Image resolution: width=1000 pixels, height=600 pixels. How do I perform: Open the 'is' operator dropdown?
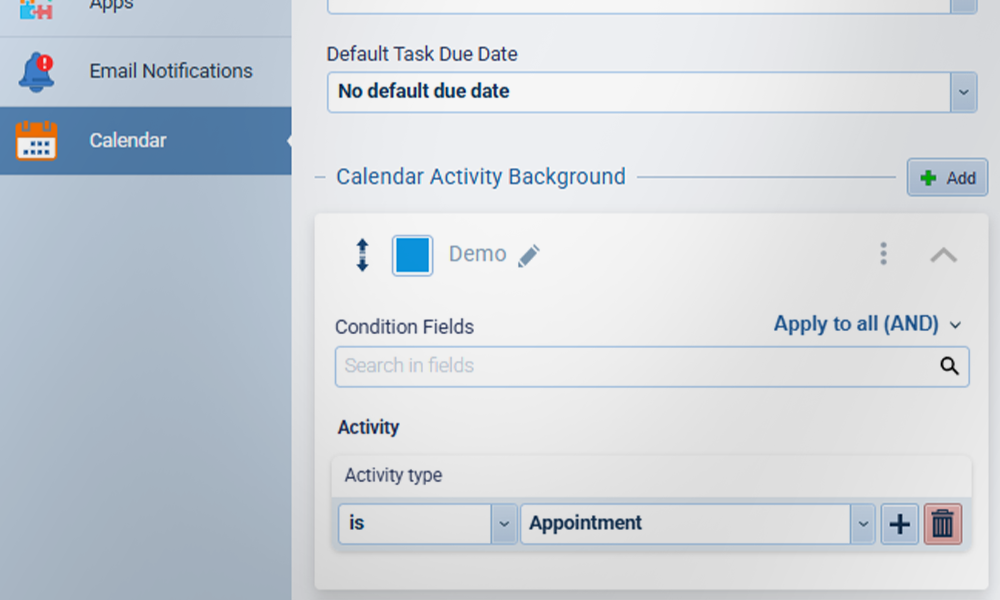pos(504,524)
